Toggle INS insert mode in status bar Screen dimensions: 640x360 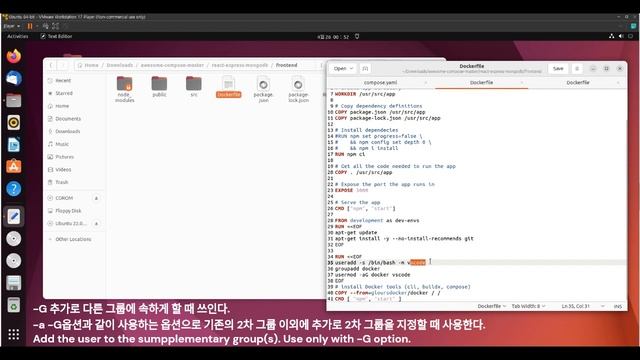click(618, 306)
